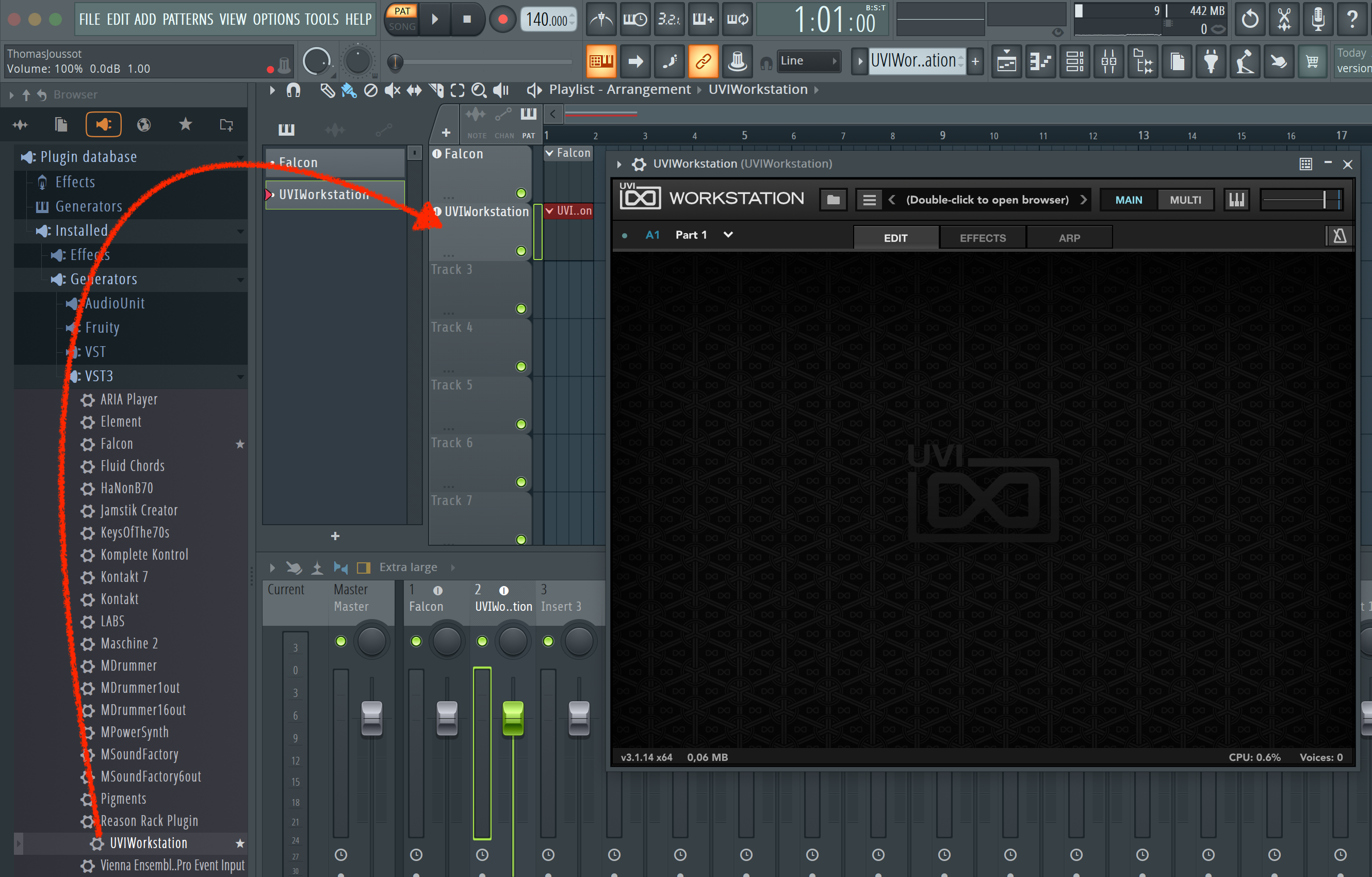Open the Line snap mode dropdown
The image size is (1372, 877).
809,61
